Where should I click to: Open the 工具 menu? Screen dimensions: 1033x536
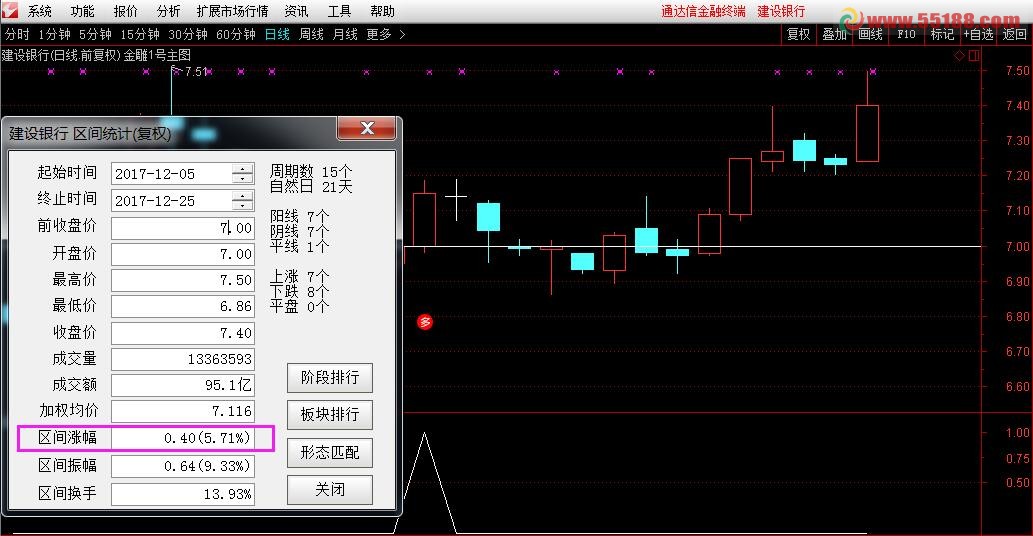[x=339, y=11]
